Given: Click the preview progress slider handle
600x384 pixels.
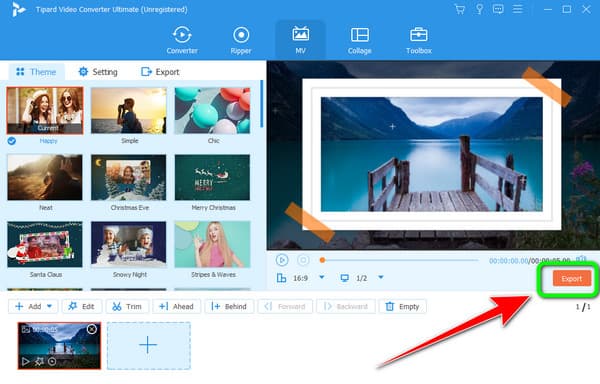Looking at the screenshot, I should (322, 260).
